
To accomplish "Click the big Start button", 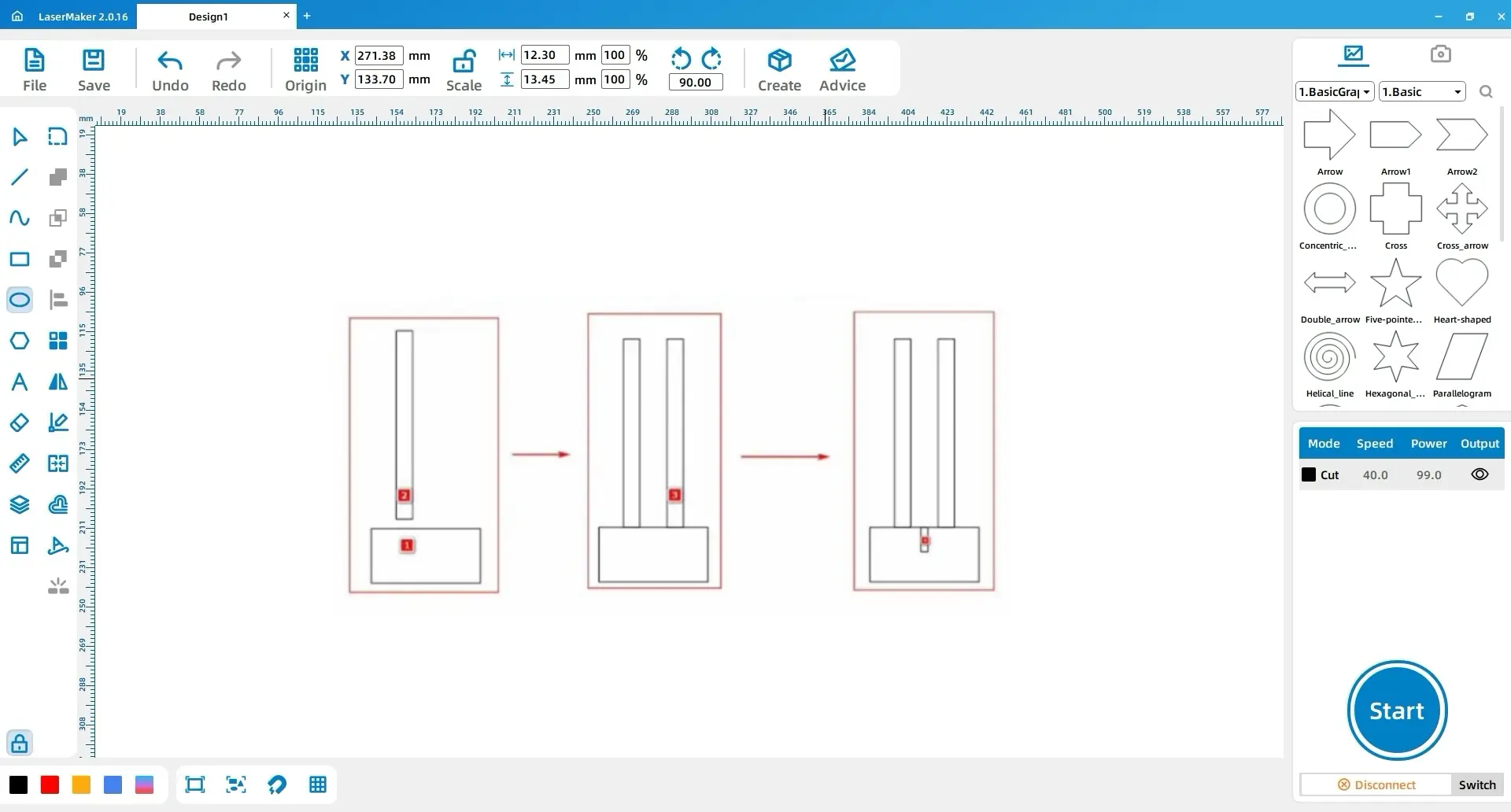I will pyautogui.click(x=1397, y=710).
